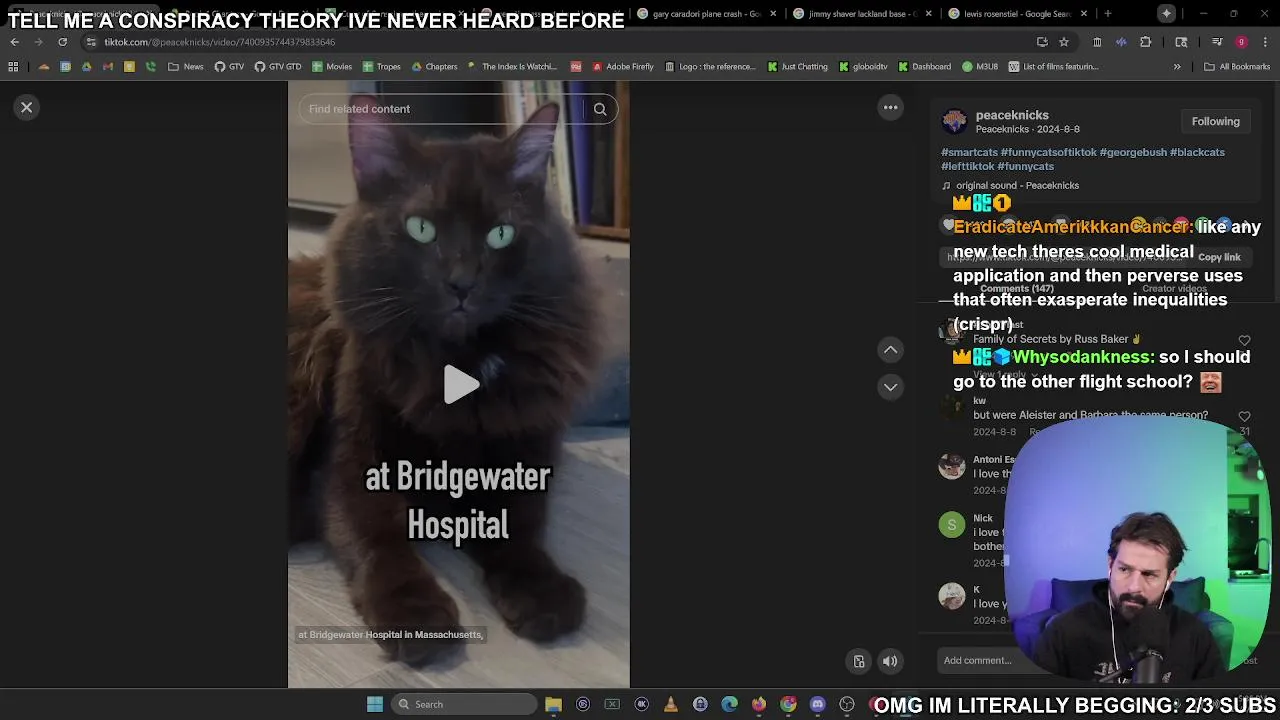Open the Tropes bookmark

(382, 67)
